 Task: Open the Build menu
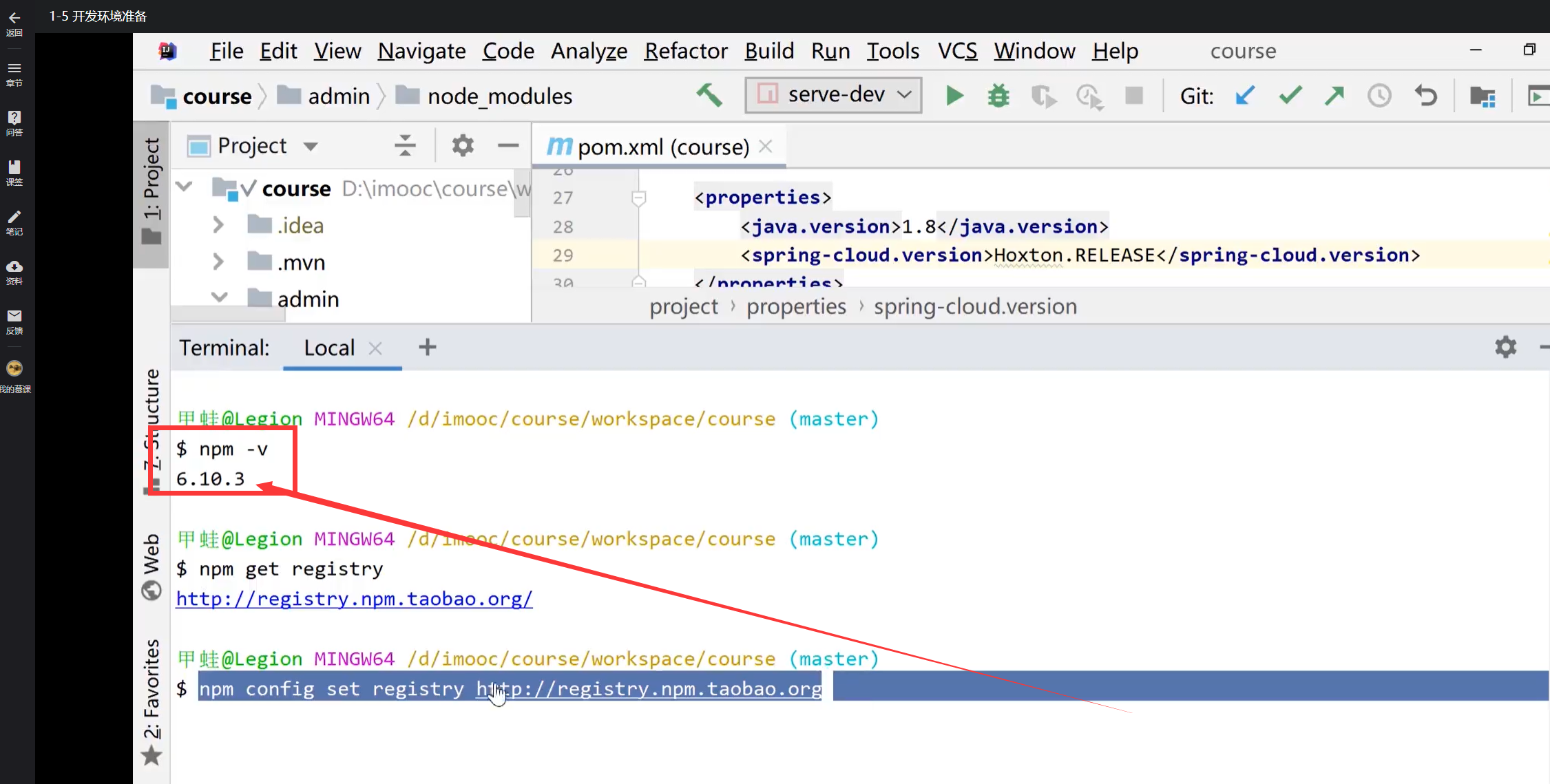(x=769, y=51)
